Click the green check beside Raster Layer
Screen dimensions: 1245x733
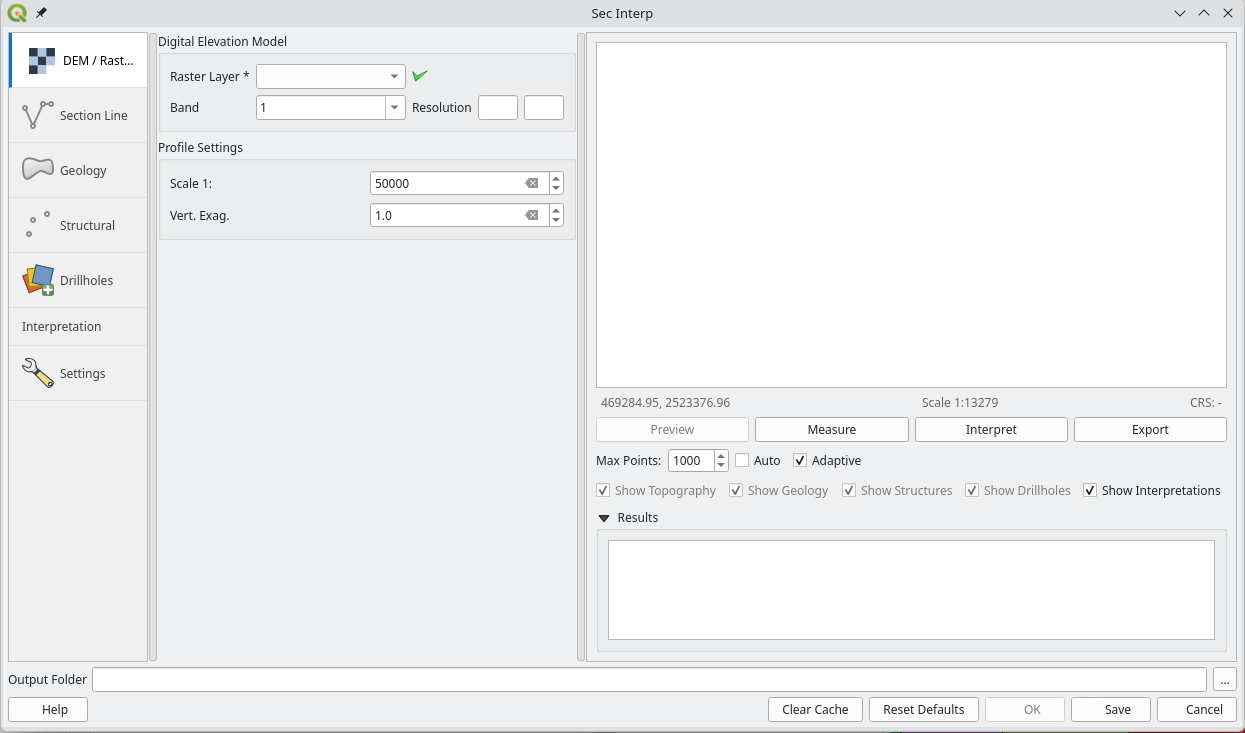(x=419, y=75)
